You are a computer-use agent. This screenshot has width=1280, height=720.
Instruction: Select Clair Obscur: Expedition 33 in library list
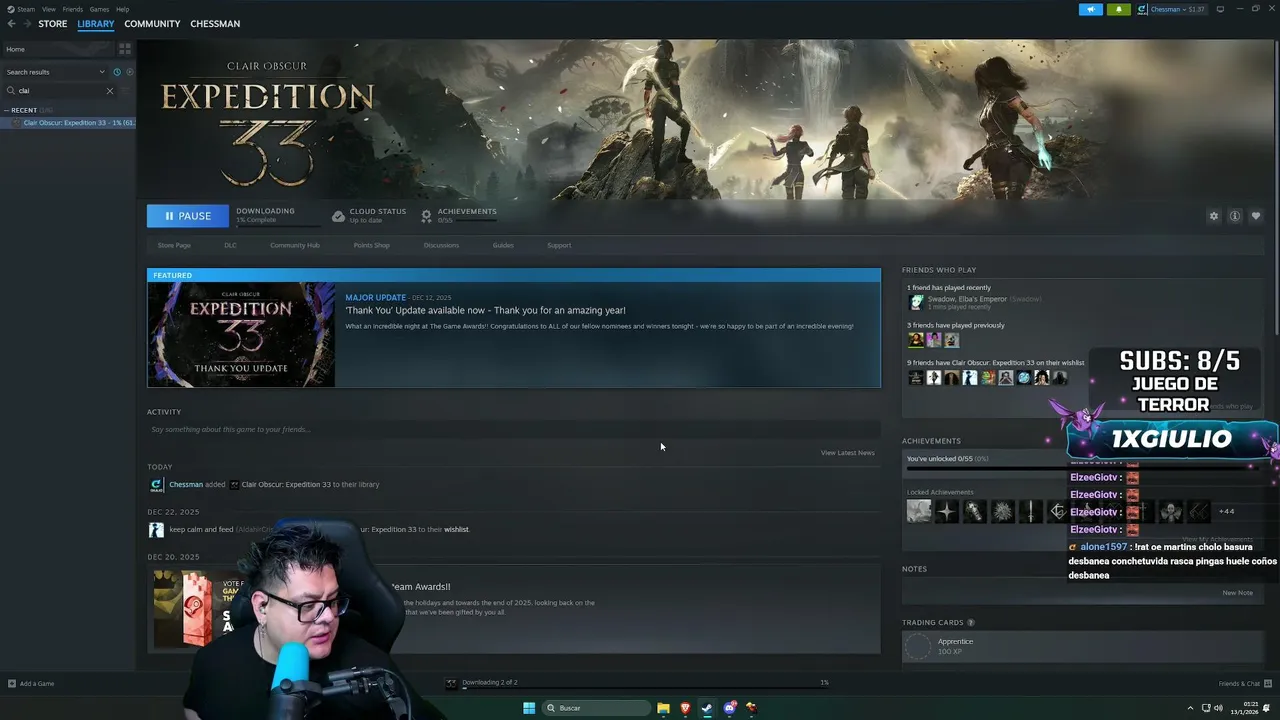tap(70, 123)
